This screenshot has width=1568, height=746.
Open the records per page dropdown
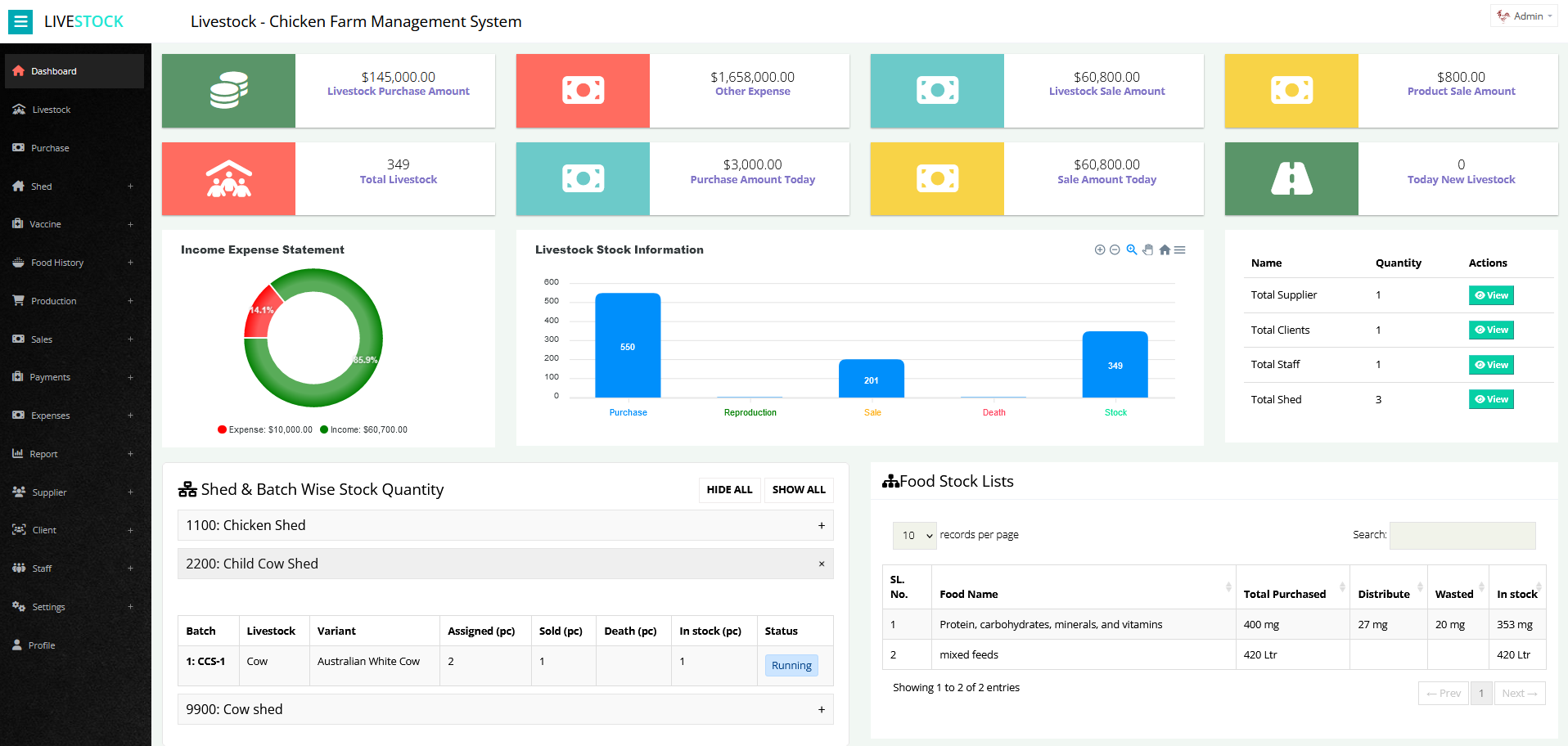click(914, 536)
